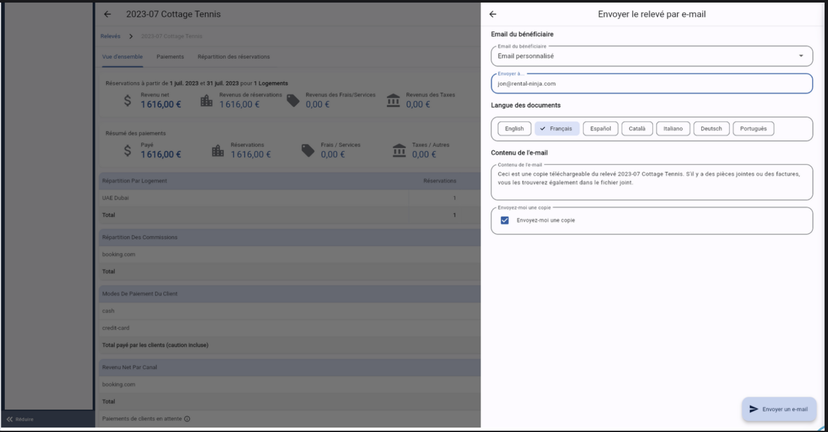The height and width of the screenshot is (432, 828).
Task: Select the Español language chip
Action: pos(600,129)
